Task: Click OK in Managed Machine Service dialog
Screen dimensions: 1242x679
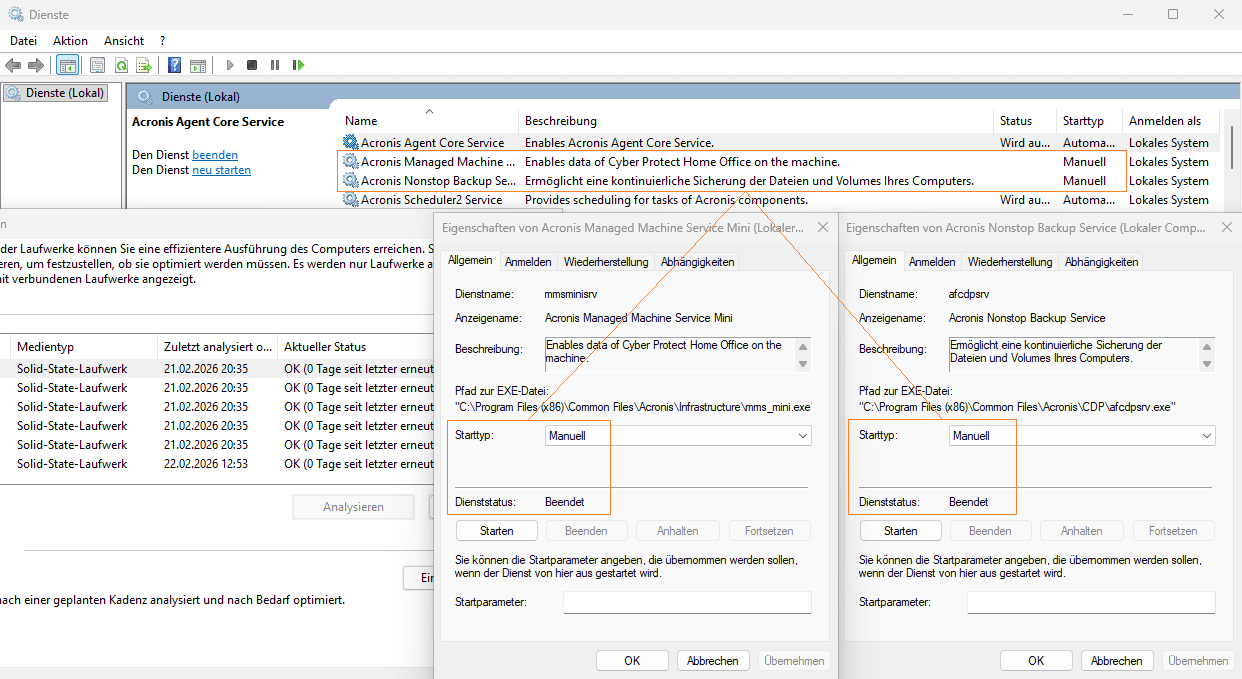Action: [x=632, y=661]
